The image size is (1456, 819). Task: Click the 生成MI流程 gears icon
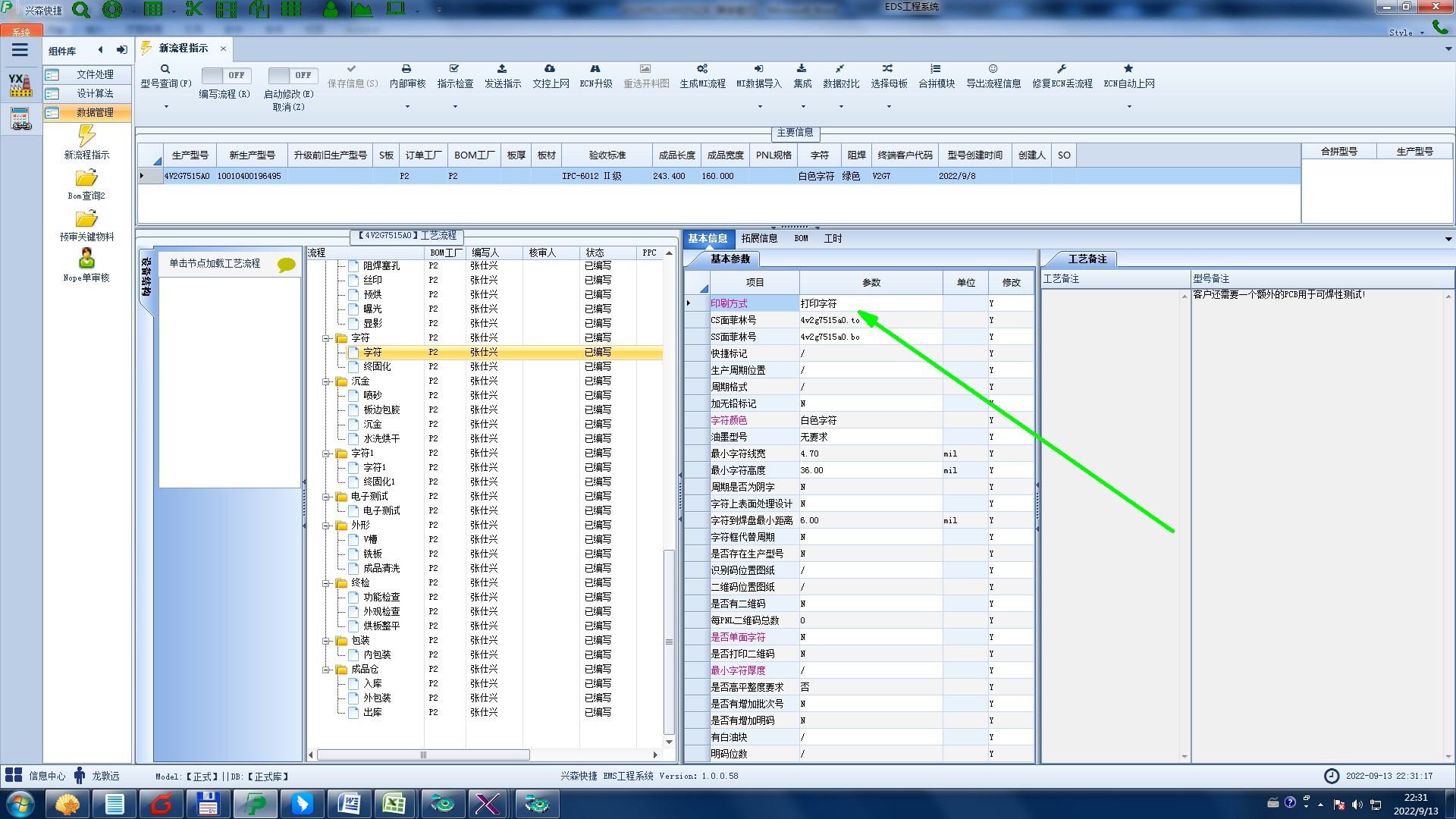coord(702,69)
